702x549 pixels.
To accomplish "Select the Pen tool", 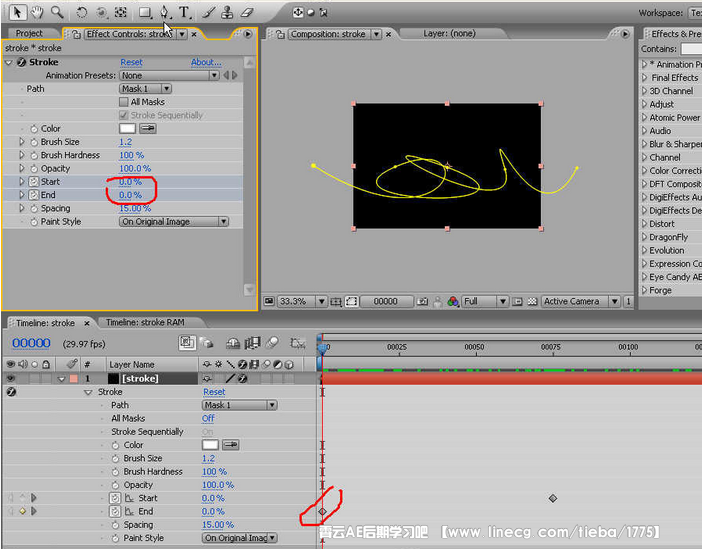I will pos(164,12).
